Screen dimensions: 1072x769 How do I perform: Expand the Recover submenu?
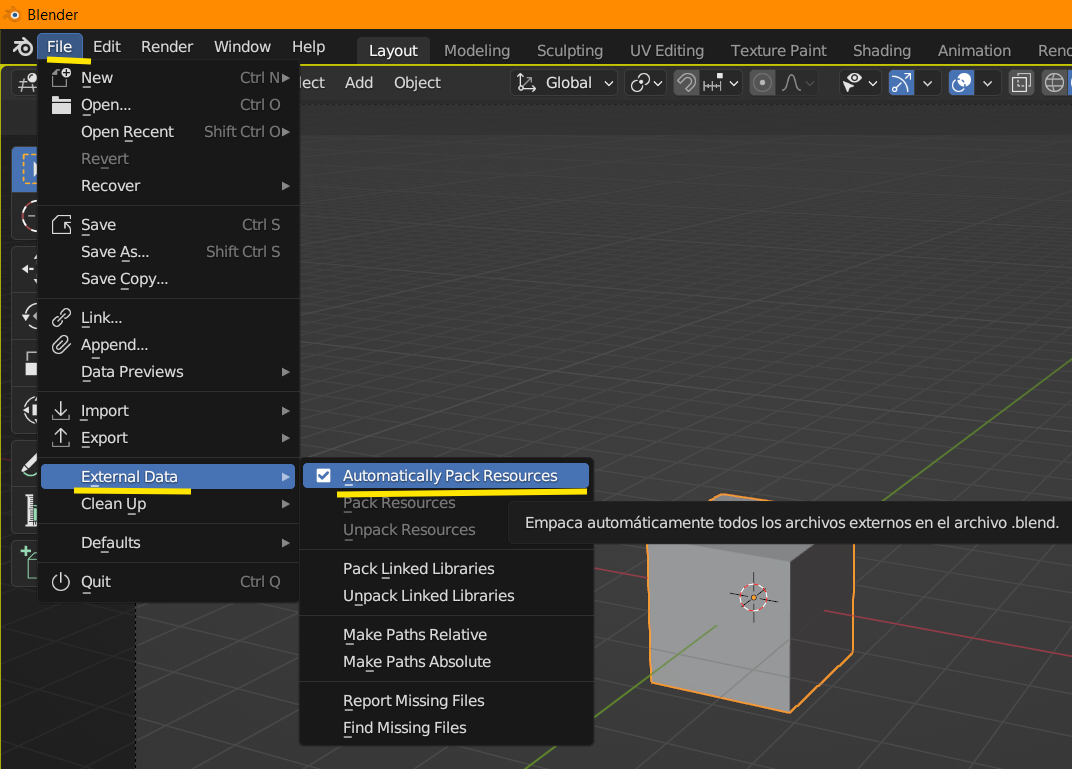pyautogui.click(x=171, y=185)
